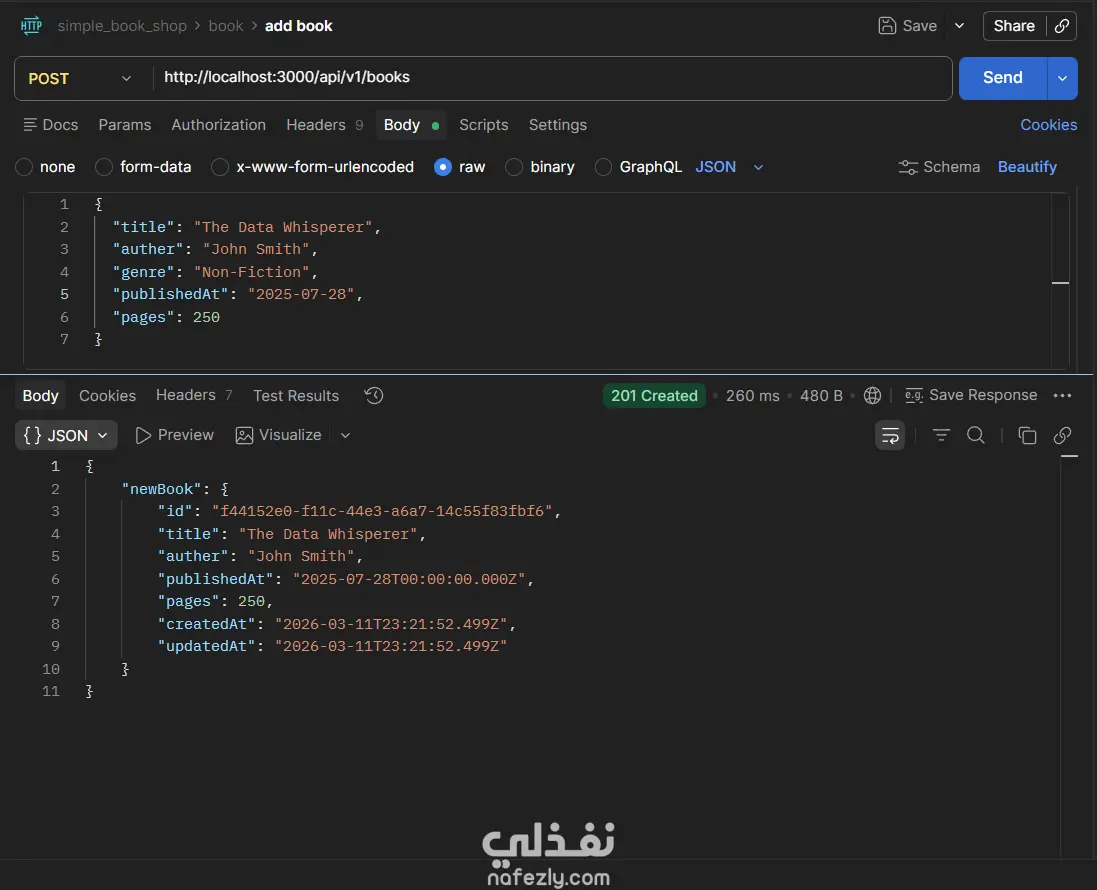Screen dimensions: 1097x890
Task: Open the raw body JSON language dropdown
Action: point(730,167)
